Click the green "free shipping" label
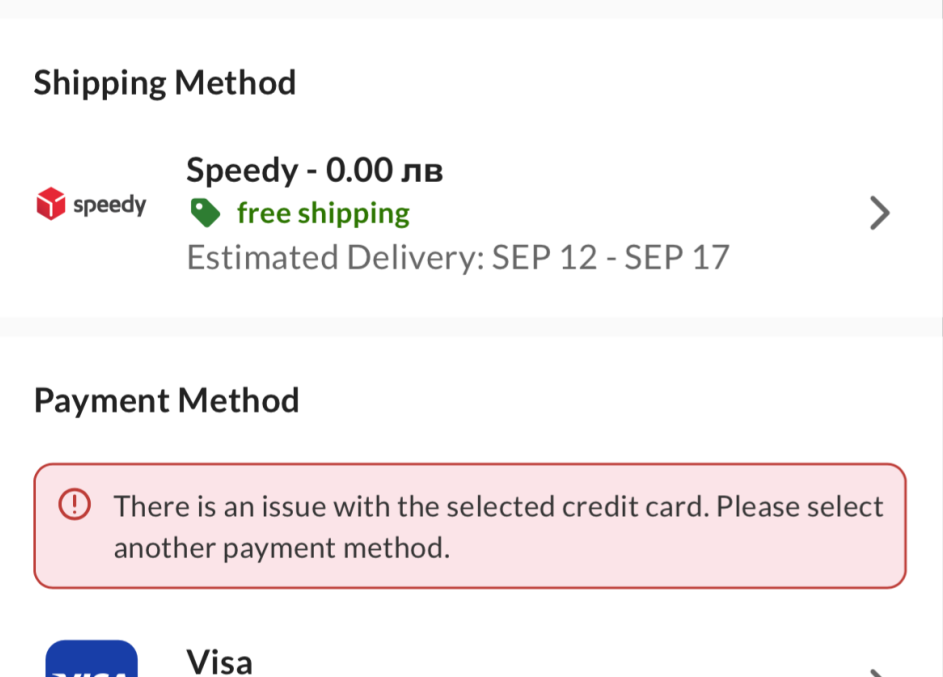 323,213
